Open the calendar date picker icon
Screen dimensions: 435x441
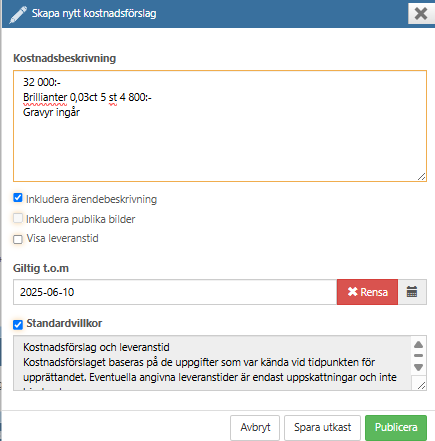point(412,292)
